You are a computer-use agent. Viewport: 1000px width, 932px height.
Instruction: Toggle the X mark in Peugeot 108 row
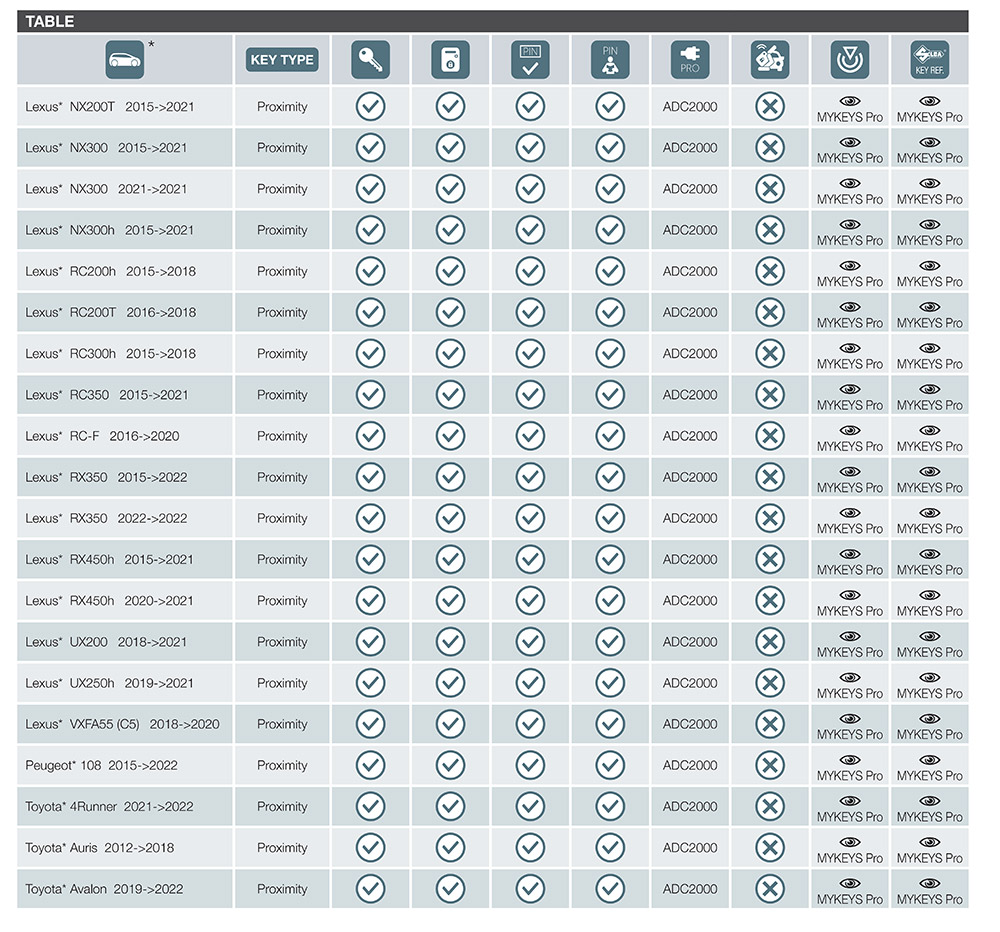point(770,765)
